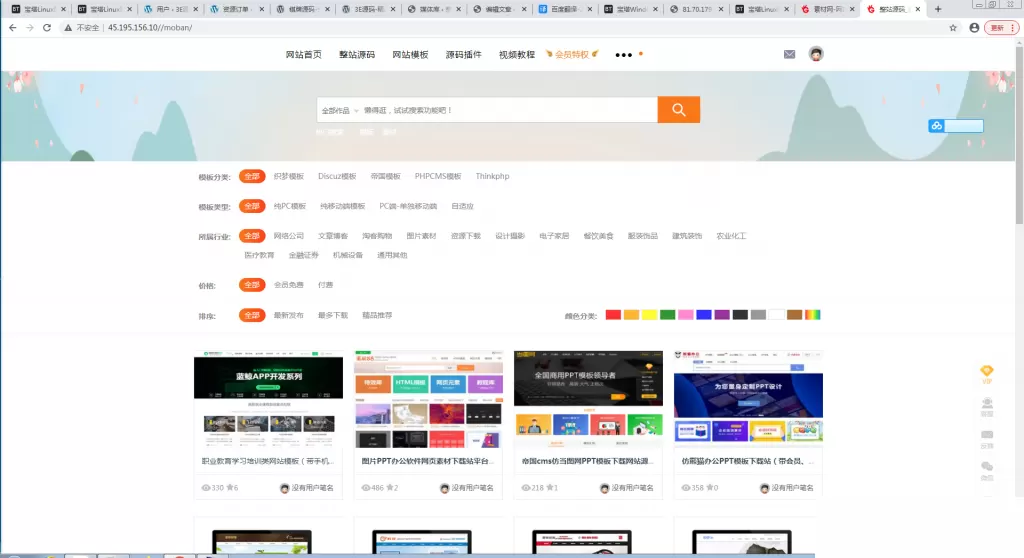Click the red 更新 update button in Chrome

(x=1001, y=27)
